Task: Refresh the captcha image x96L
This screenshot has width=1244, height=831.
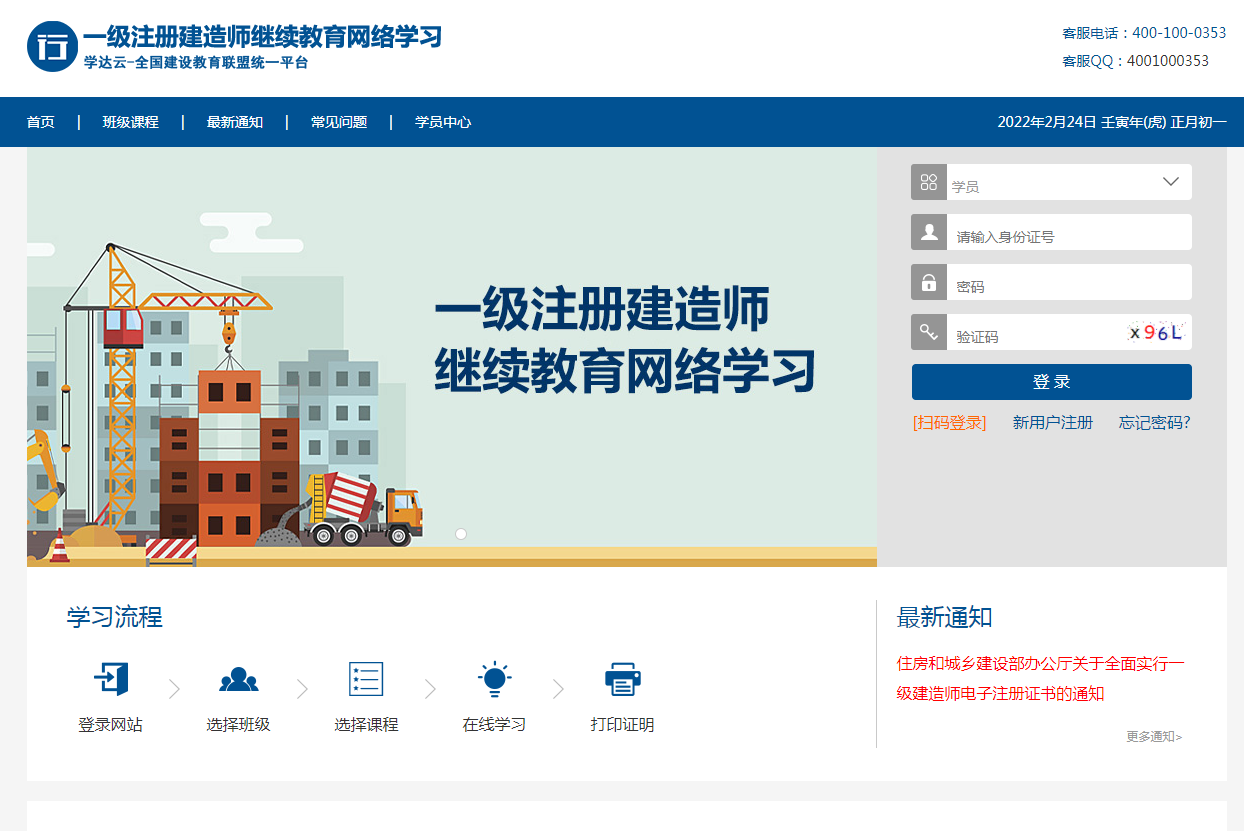Action: [x=1155, y=333]
